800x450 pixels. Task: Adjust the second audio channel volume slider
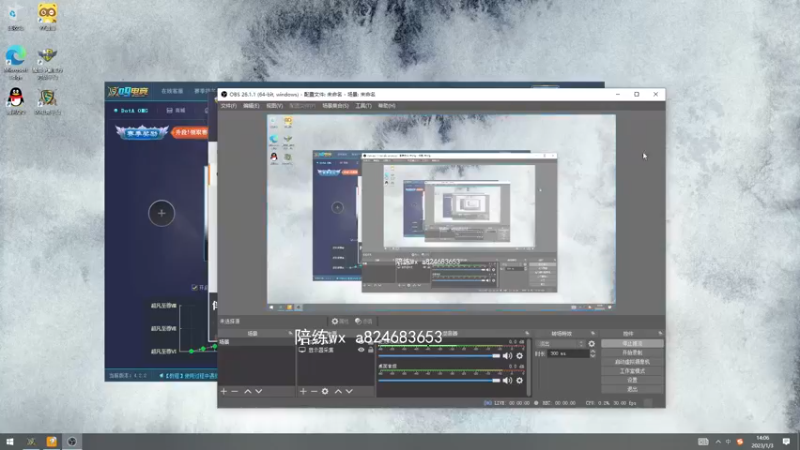439,380
